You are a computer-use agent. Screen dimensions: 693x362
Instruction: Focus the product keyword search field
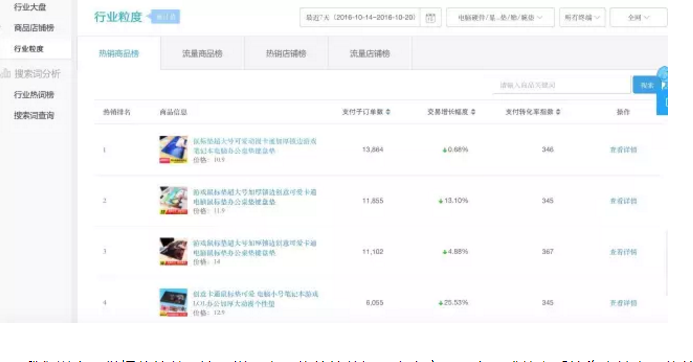(x=561, y=85)
